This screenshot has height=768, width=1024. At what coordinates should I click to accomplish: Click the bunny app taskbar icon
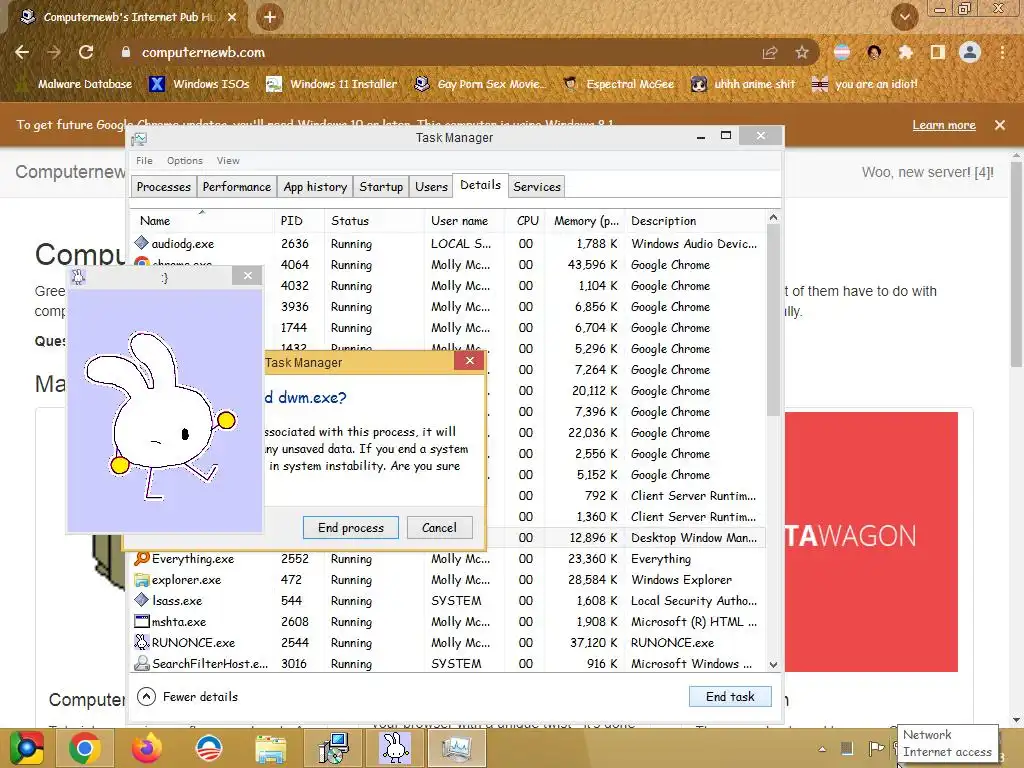pyautogui.click(x=394, y=748)
